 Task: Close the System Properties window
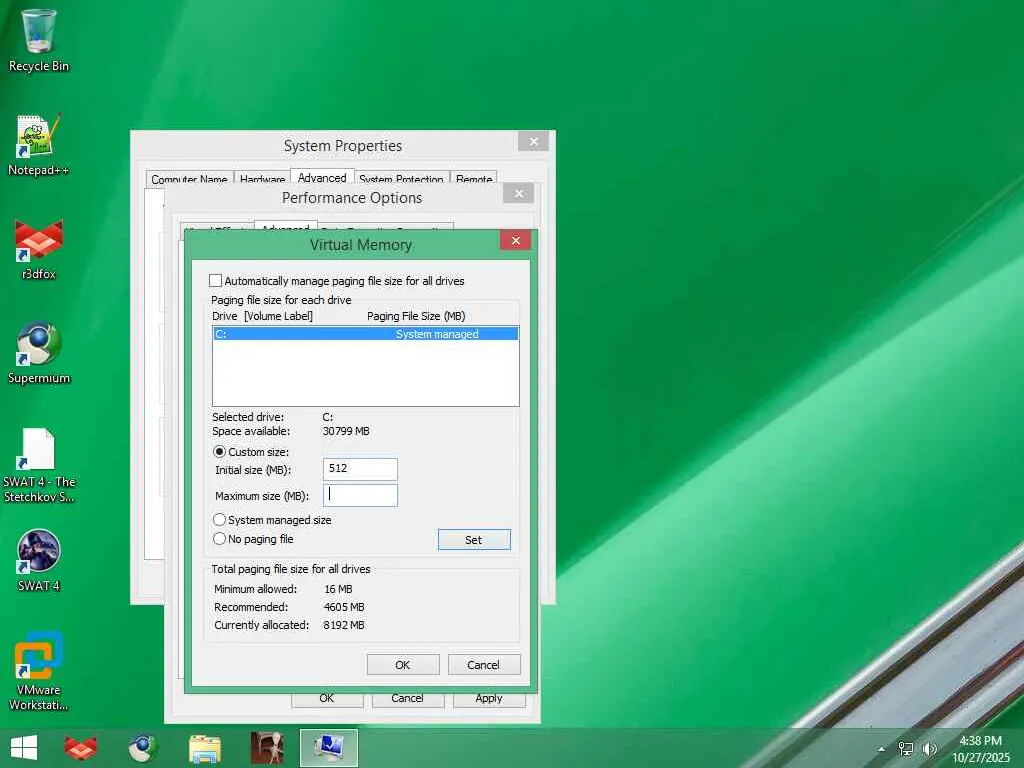[x=534, y=141]
